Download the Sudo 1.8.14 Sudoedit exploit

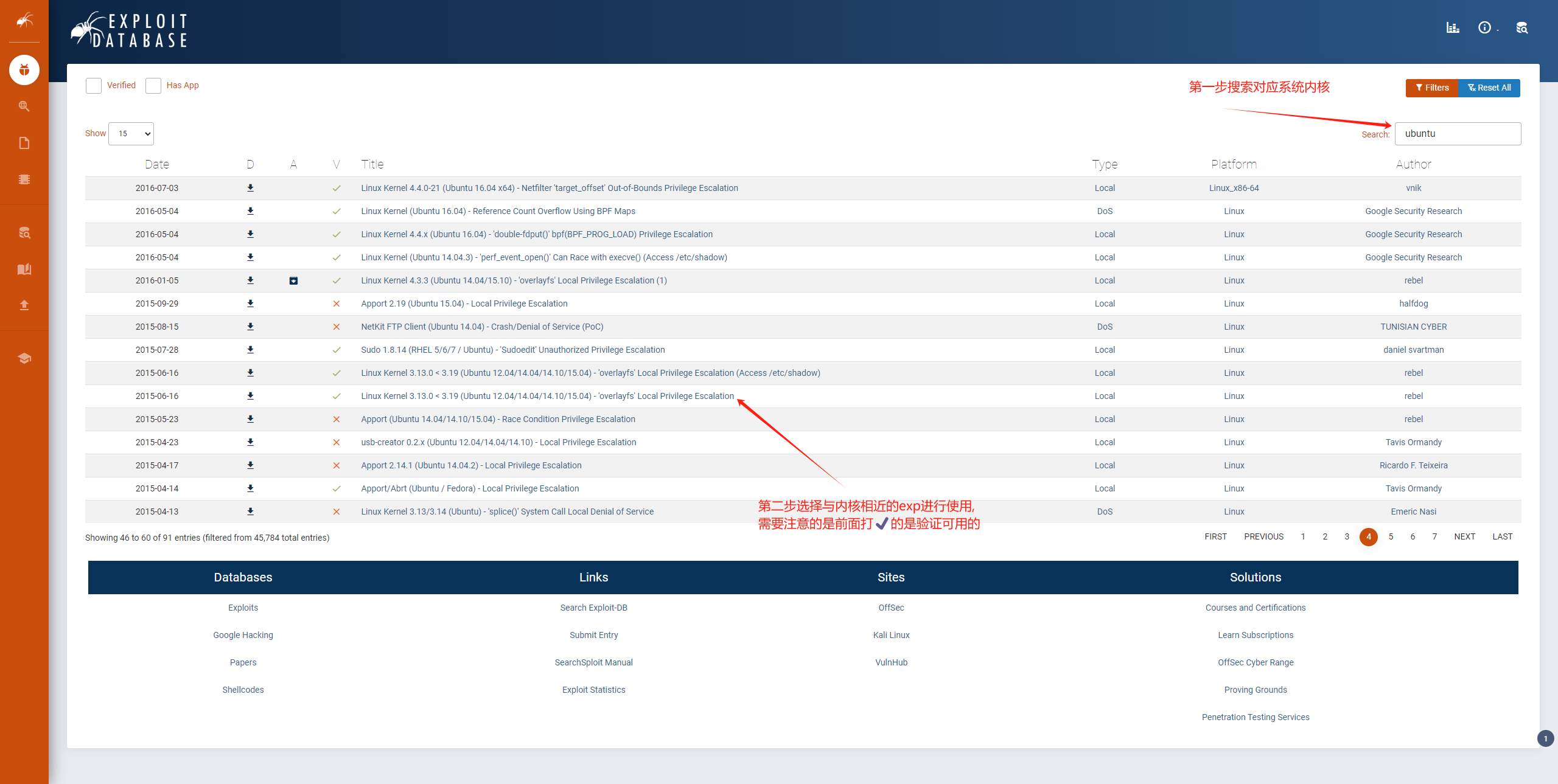pos(250,350)
